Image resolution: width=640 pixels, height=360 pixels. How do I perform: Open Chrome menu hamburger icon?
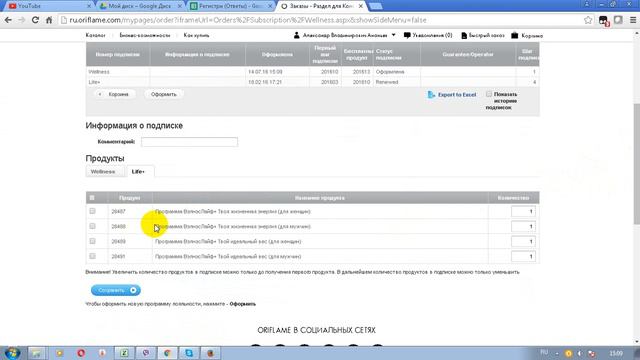(633, 20)
